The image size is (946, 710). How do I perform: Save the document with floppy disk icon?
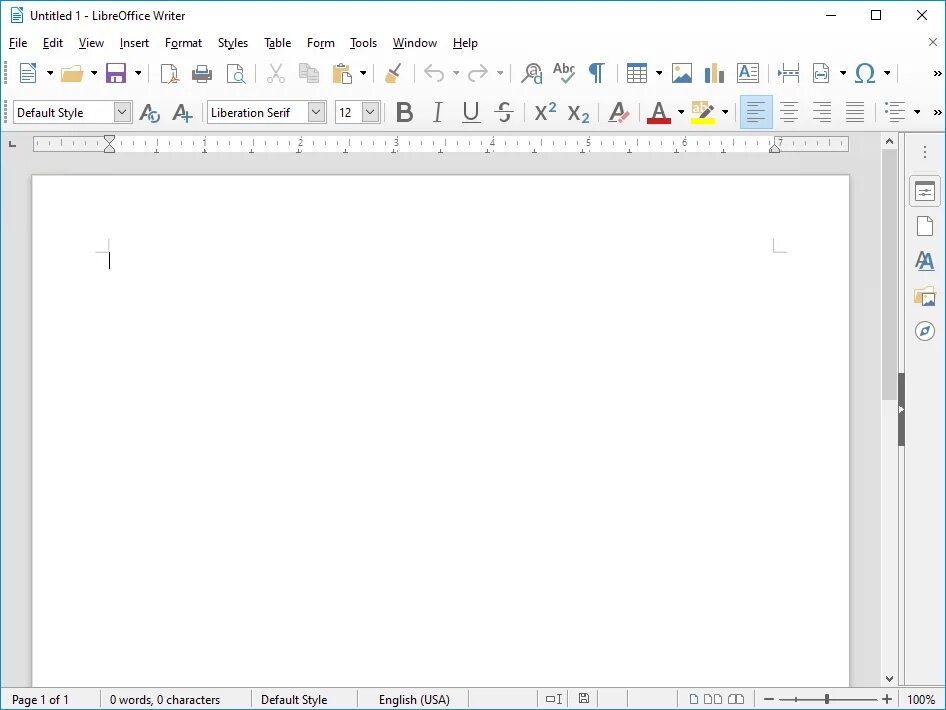pyautogui.click(x=116, y=73)
